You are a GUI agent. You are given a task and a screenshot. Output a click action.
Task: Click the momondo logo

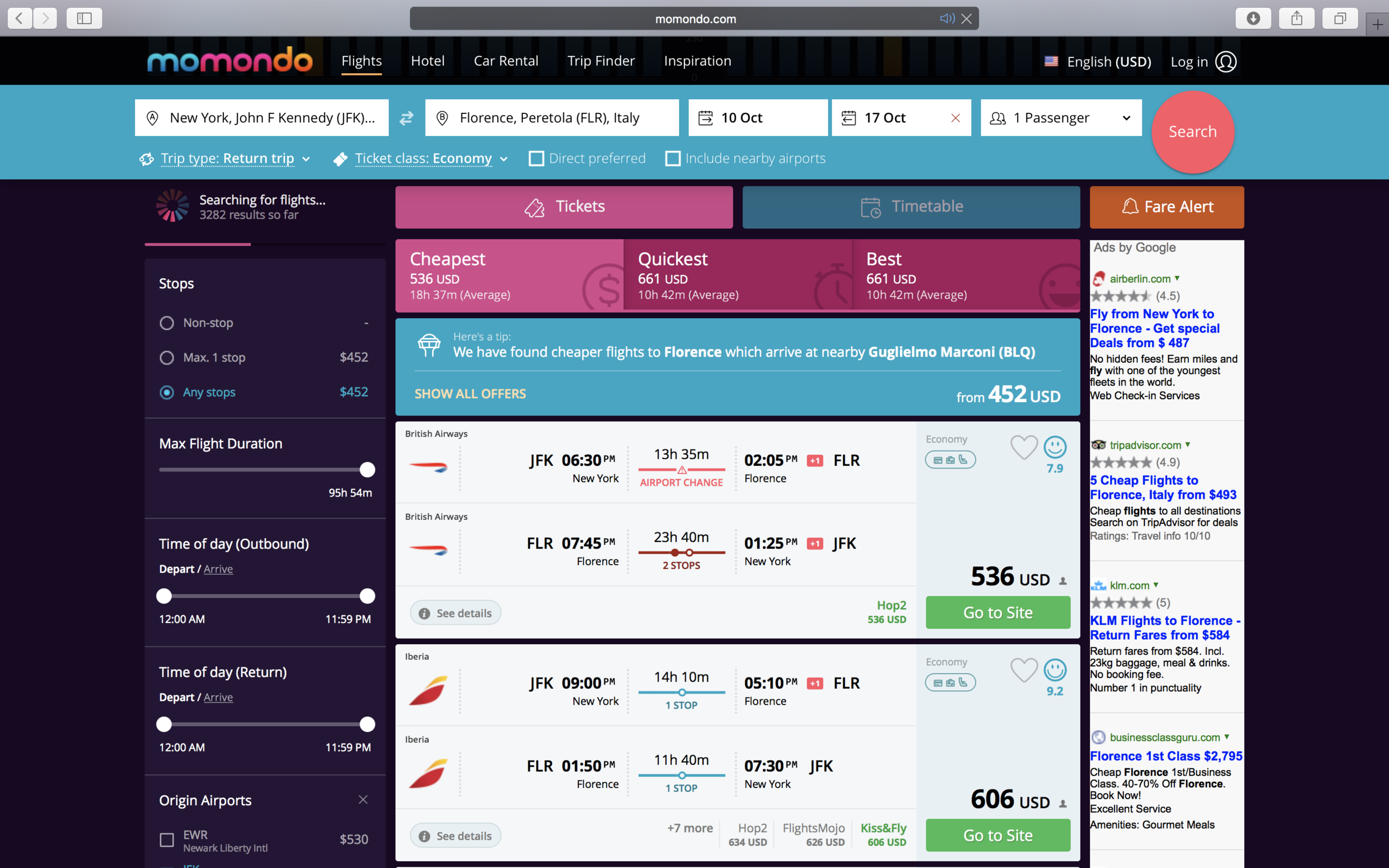tap(229, 60)
